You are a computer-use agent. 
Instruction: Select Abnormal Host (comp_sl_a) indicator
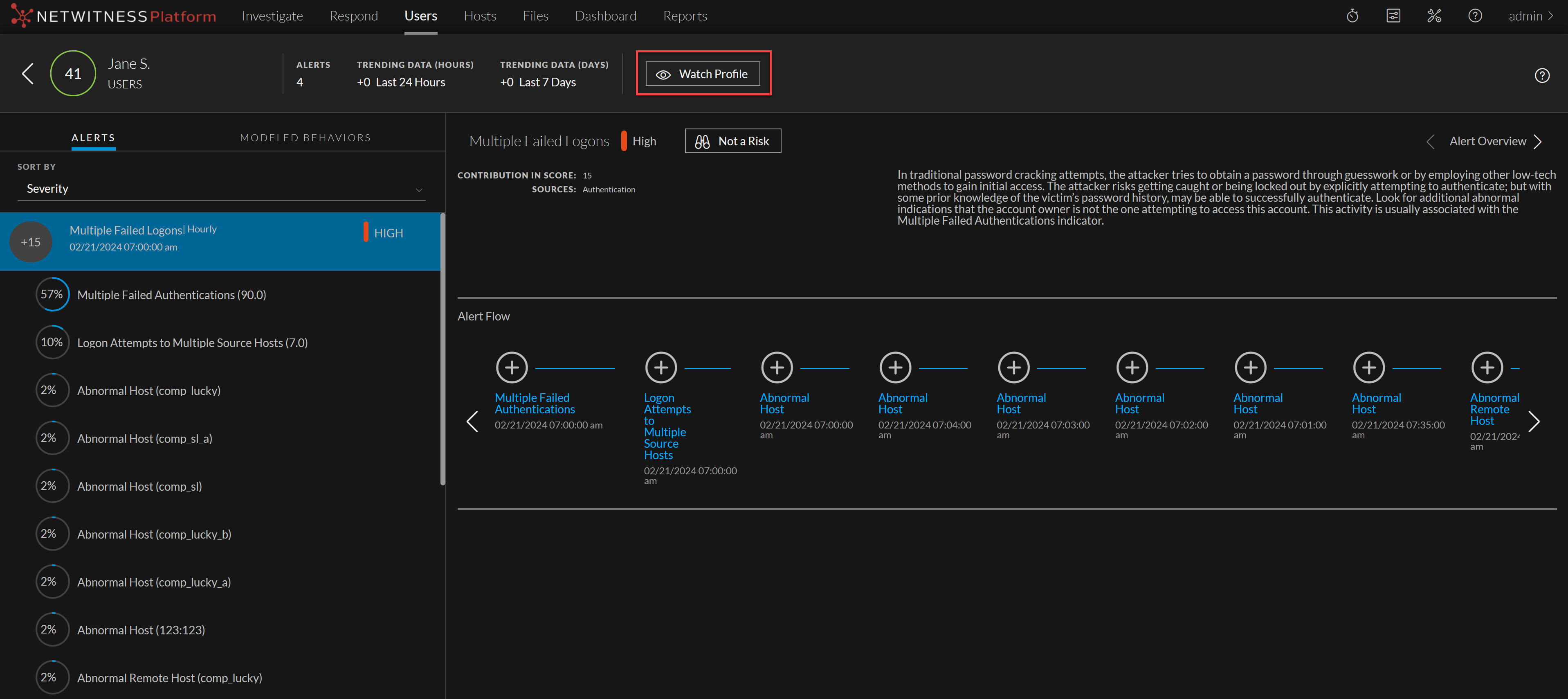[144, 438]
